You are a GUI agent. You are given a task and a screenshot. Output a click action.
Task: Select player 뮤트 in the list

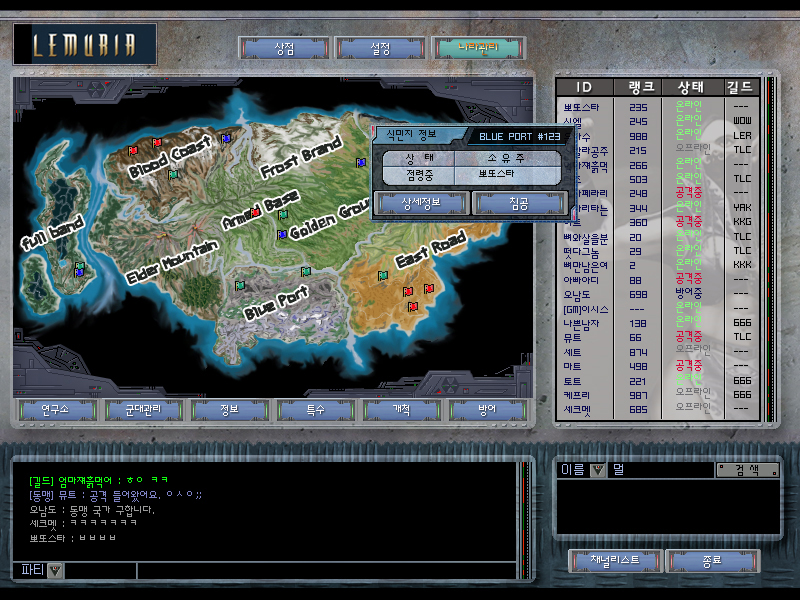coord(658,337)
